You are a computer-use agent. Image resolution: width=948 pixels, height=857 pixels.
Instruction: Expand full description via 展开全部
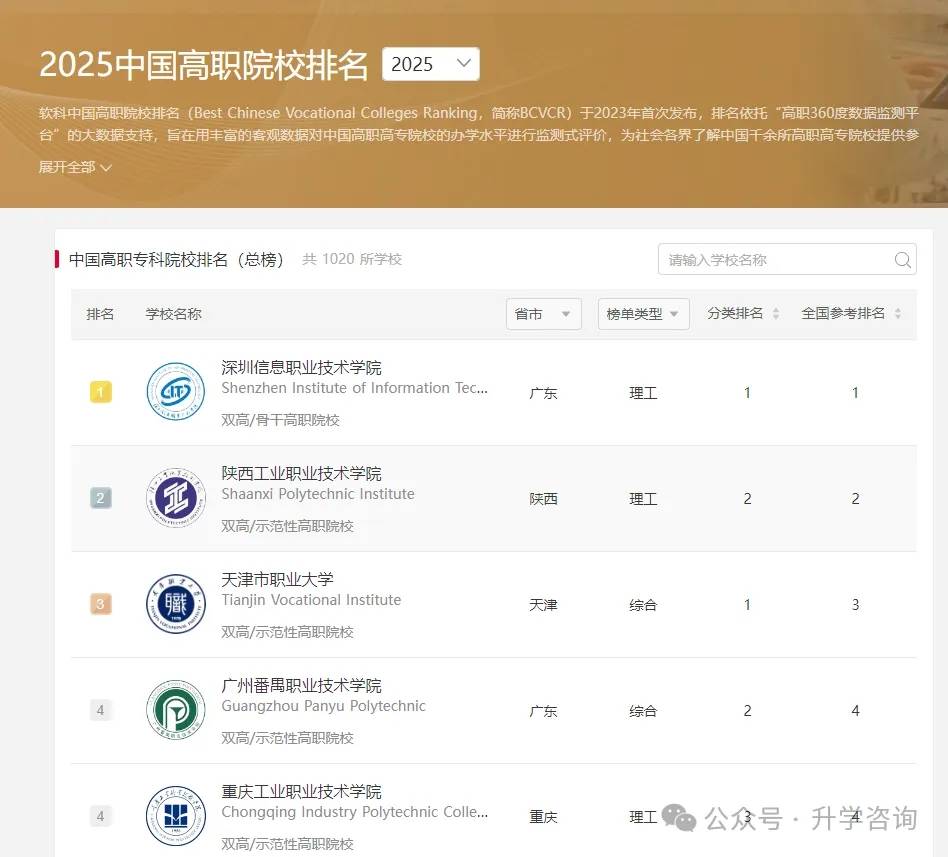click(75, 167)
